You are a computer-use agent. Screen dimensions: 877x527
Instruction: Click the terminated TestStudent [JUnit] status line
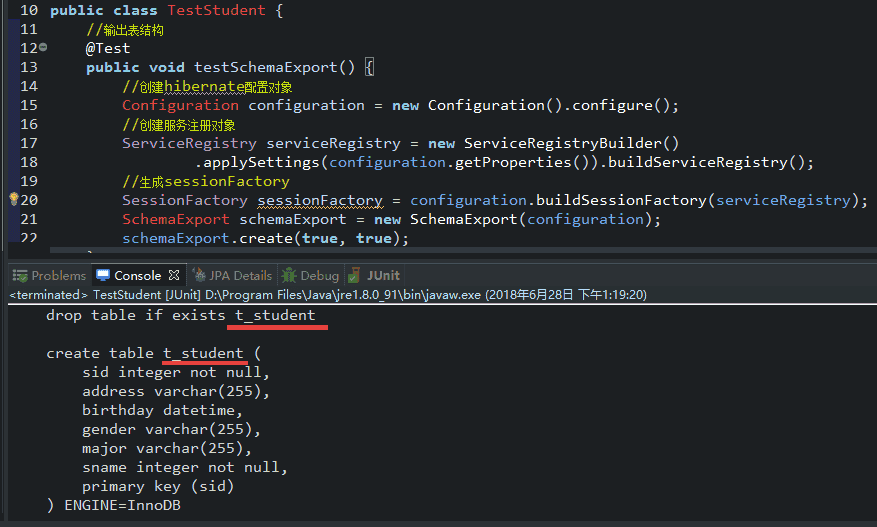pyautogui.click(x=328, y=295)
